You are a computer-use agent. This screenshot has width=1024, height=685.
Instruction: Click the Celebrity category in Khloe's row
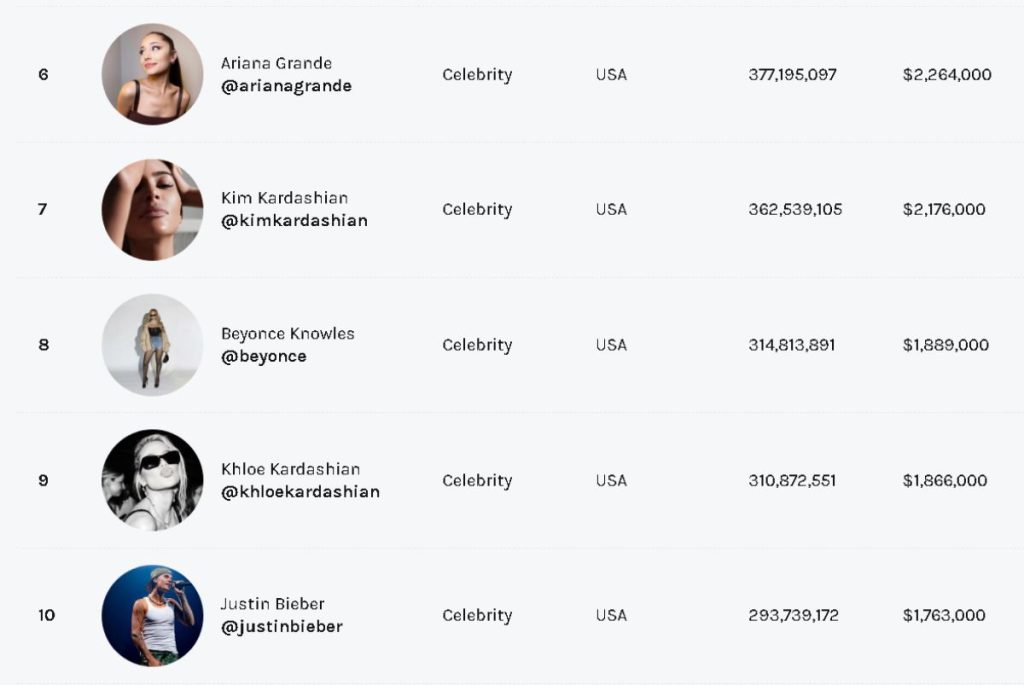pos(477,481)
